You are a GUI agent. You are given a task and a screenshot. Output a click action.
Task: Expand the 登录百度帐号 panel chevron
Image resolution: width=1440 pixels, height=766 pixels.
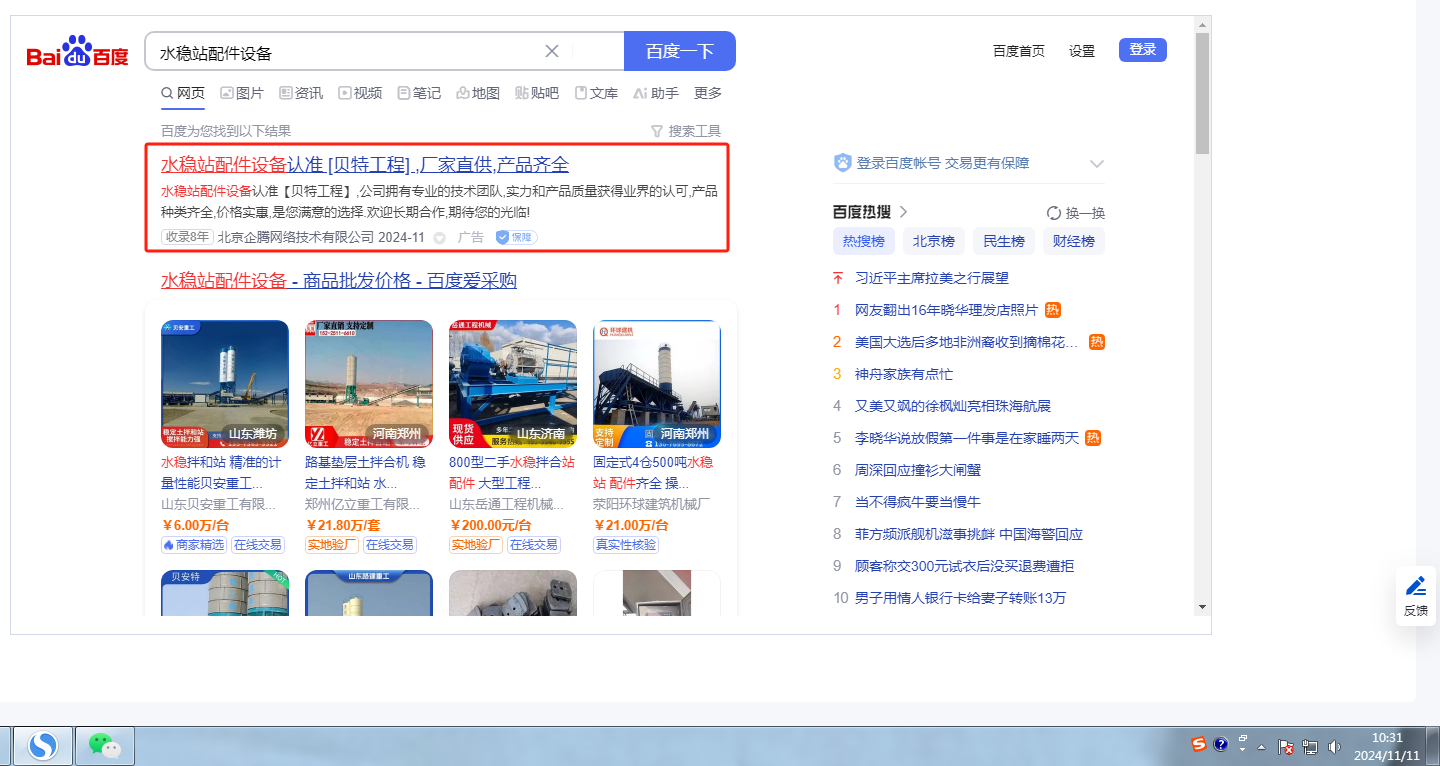tap(1096, 164)
